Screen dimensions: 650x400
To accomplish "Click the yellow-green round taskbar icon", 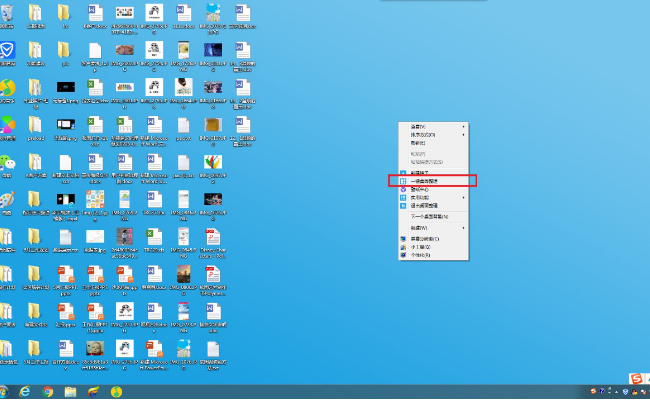I will tap(117, 391).
